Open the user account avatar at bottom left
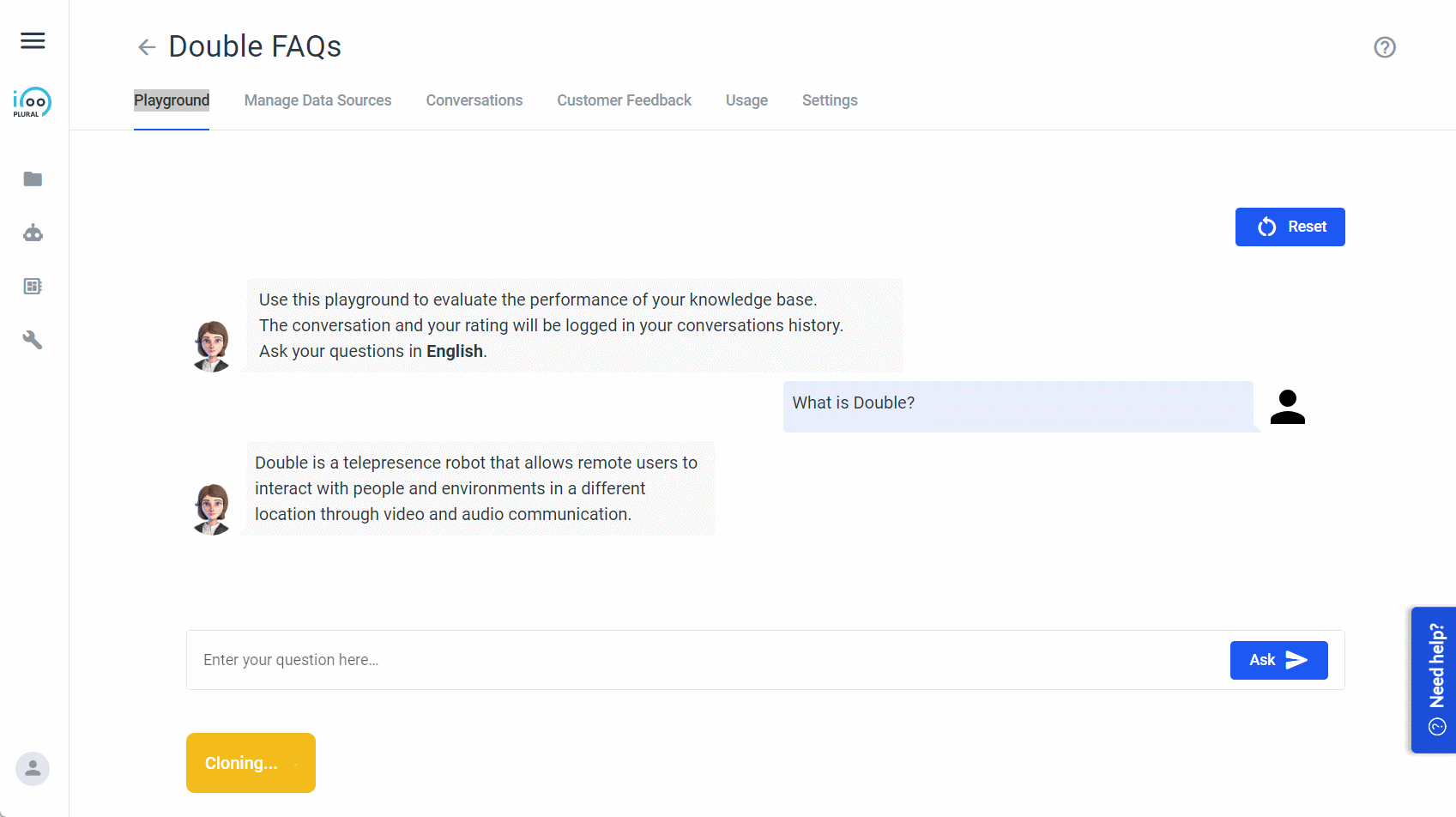Screen dimensions: 1456x817 (33, 768)
